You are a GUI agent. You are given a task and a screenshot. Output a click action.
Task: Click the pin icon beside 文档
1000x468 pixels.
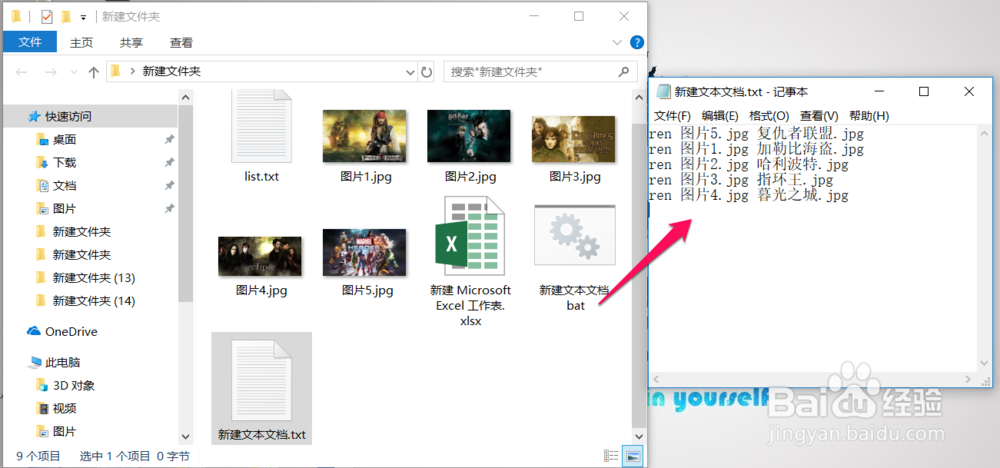pos(169,186)
